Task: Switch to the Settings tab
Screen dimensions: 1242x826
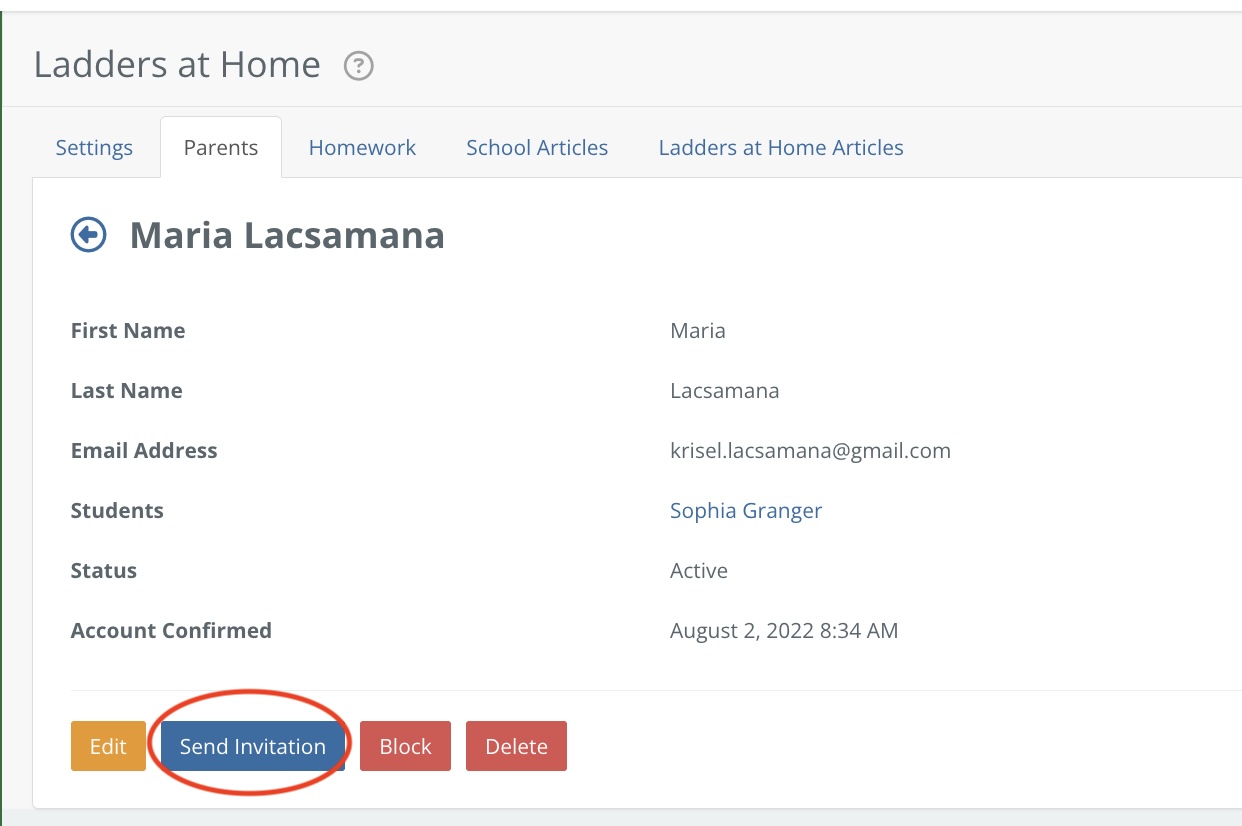Action: click(94, 148)
